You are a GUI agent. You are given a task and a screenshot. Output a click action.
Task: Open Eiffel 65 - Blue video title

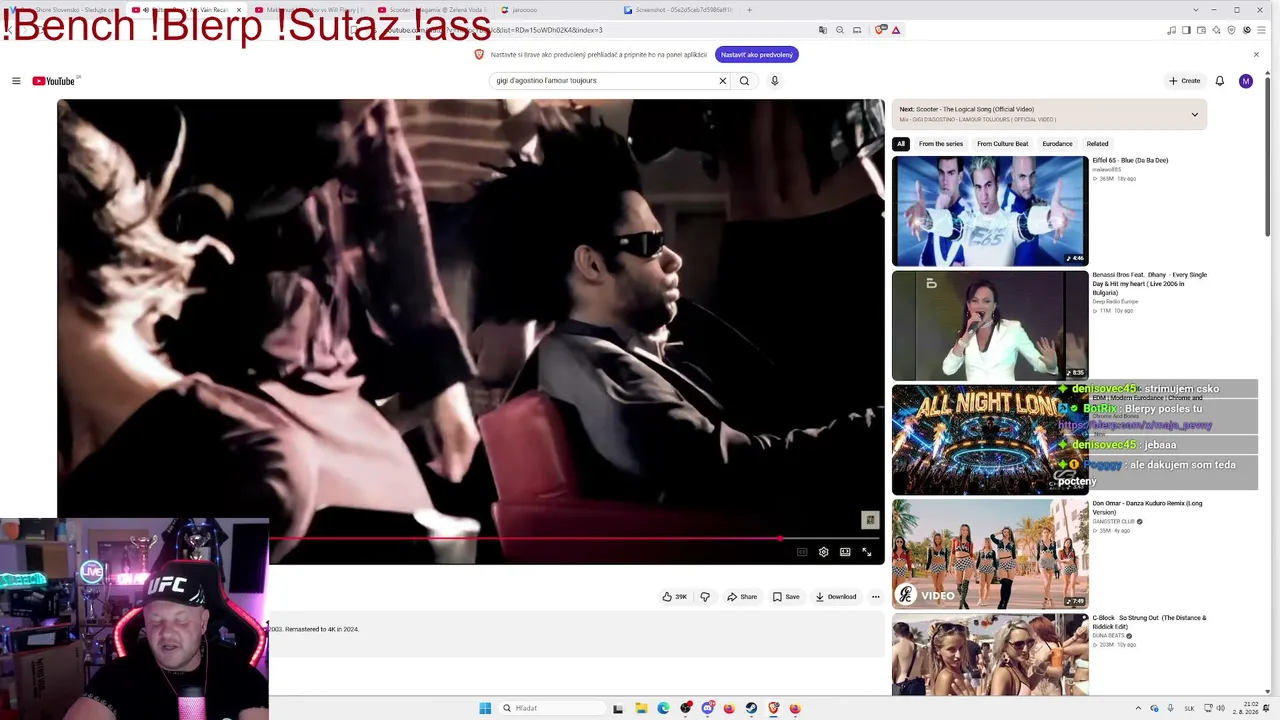tap(1130, 160)
